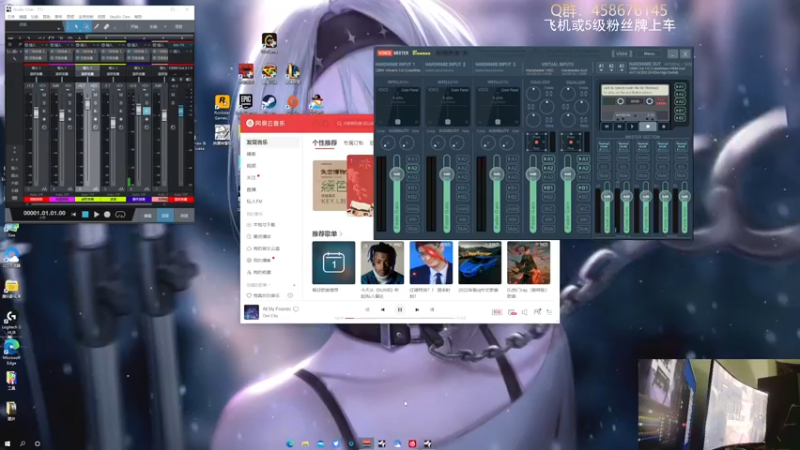Select device for Hardware Input 1
The width and height of the screenshot is (800, 450).
coord(398,70)
